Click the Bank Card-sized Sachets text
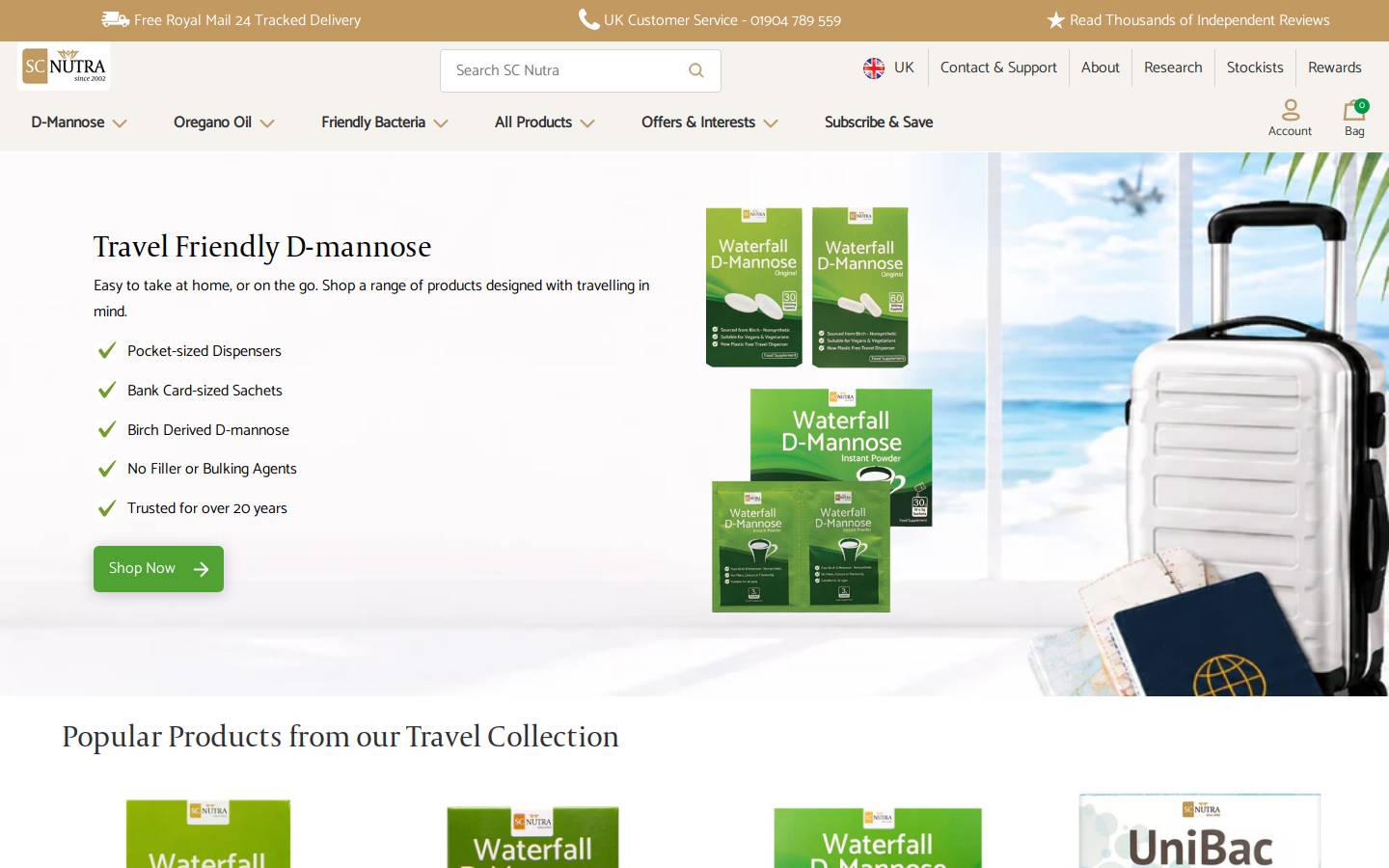Screen dimensions: 1389x868 204,391
